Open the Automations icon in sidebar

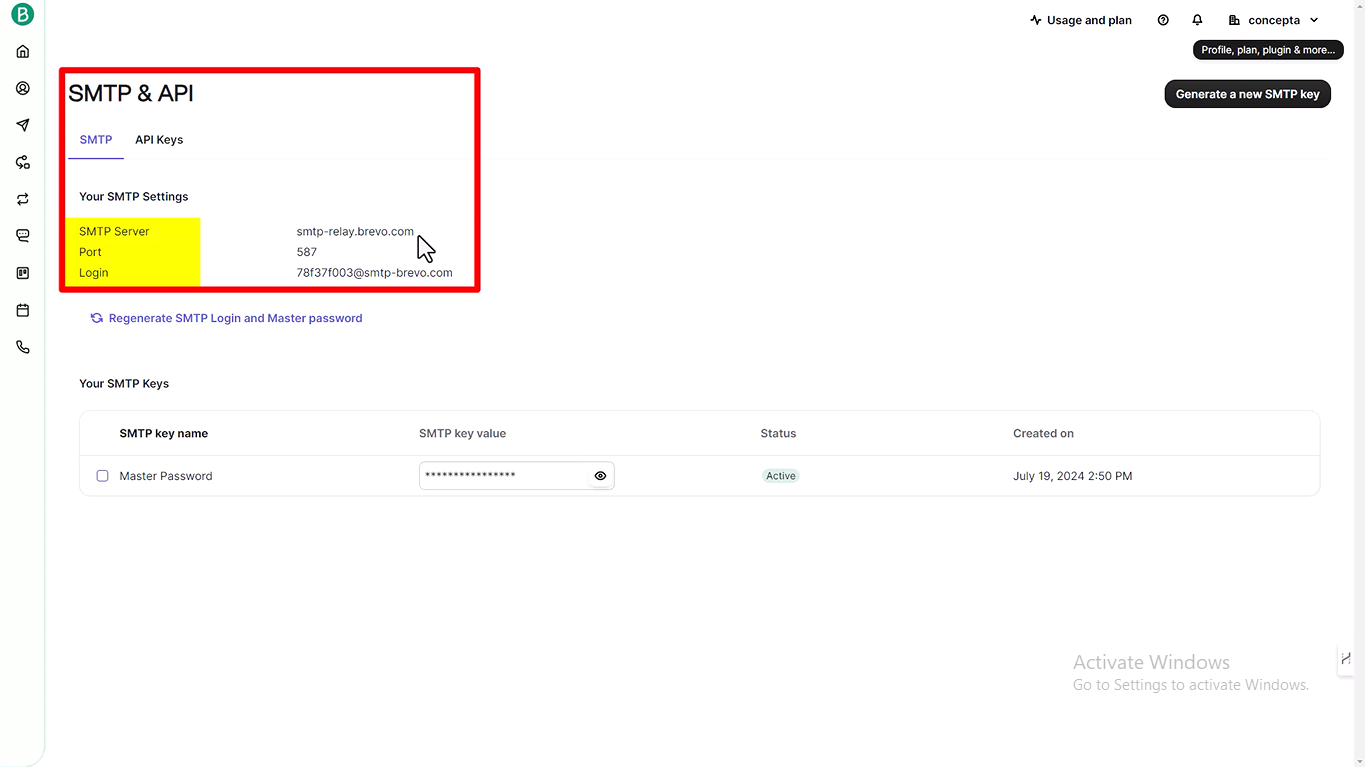[x=23, y=162]
